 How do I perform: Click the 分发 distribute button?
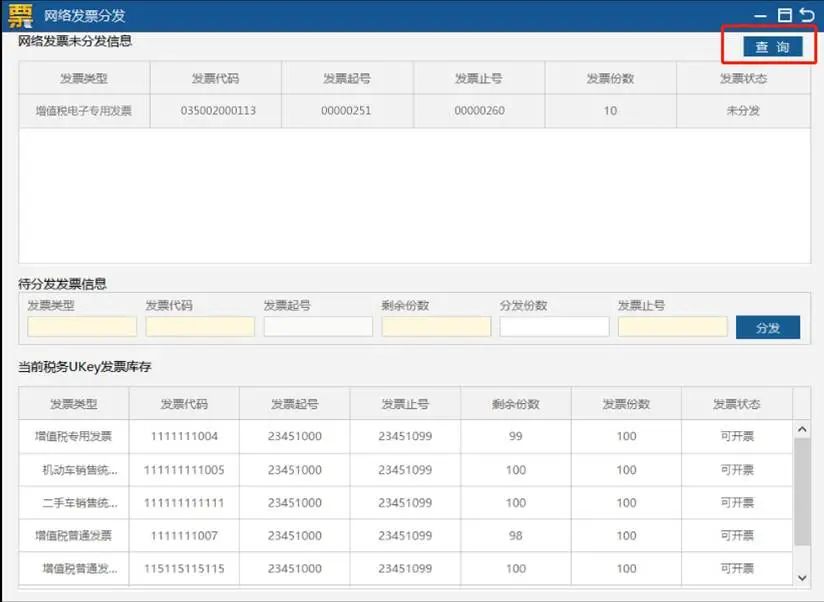[768, 328]
